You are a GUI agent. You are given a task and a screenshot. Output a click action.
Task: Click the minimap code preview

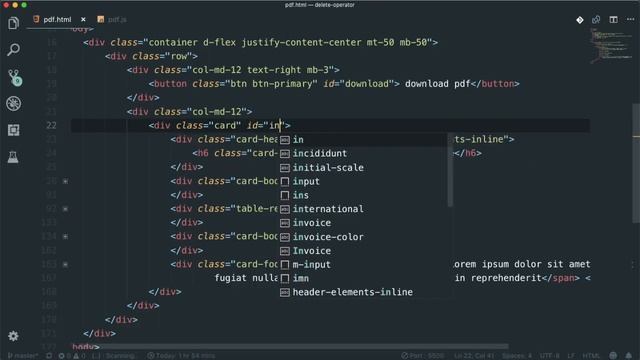coord(611,46)
